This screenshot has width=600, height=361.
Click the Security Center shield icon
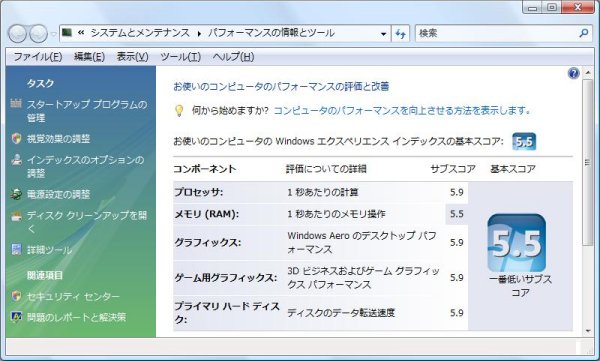[16, 296]
